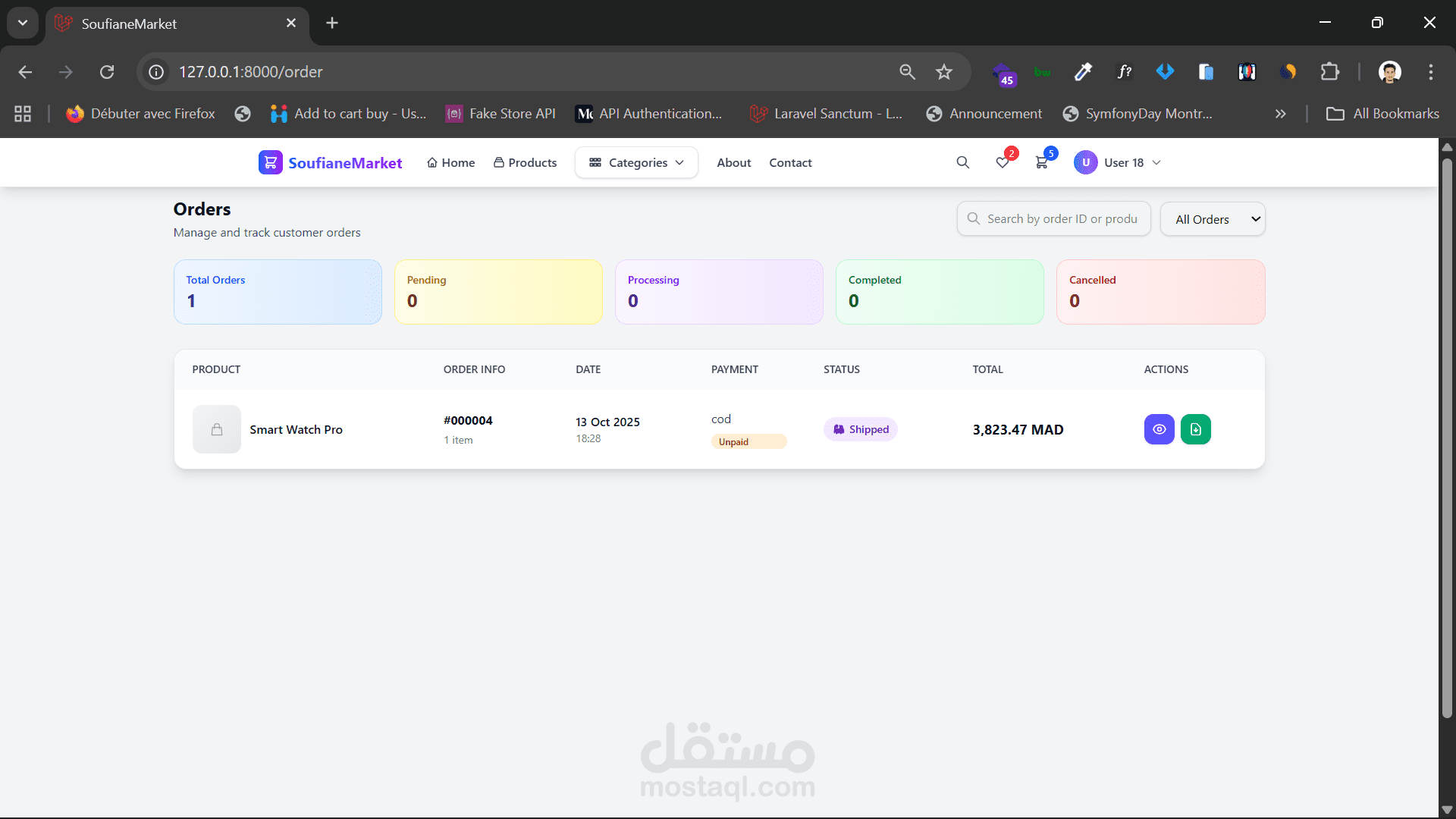Screen dimensions: 1456x819
Task: Expand the Categories dropdown
Action: (x=636, y=162)
